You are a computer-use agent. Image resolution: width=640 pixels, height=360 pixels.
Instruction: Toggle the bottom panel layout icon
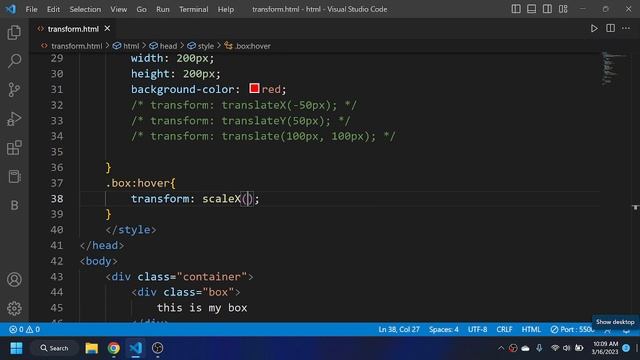tap(531, 9)
